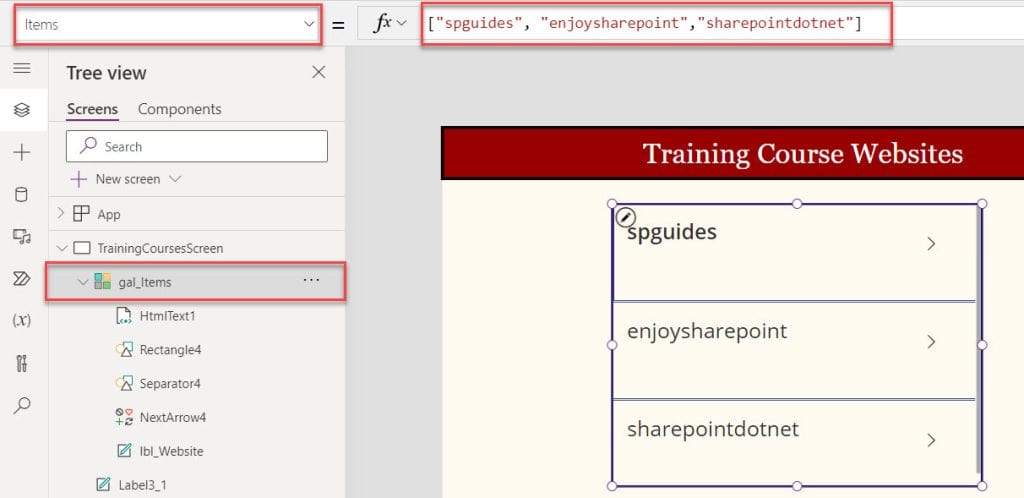This screenshot has width=1024, height=498.
Task: Select lbl_Website in the tree
Action: click(171, 451)
